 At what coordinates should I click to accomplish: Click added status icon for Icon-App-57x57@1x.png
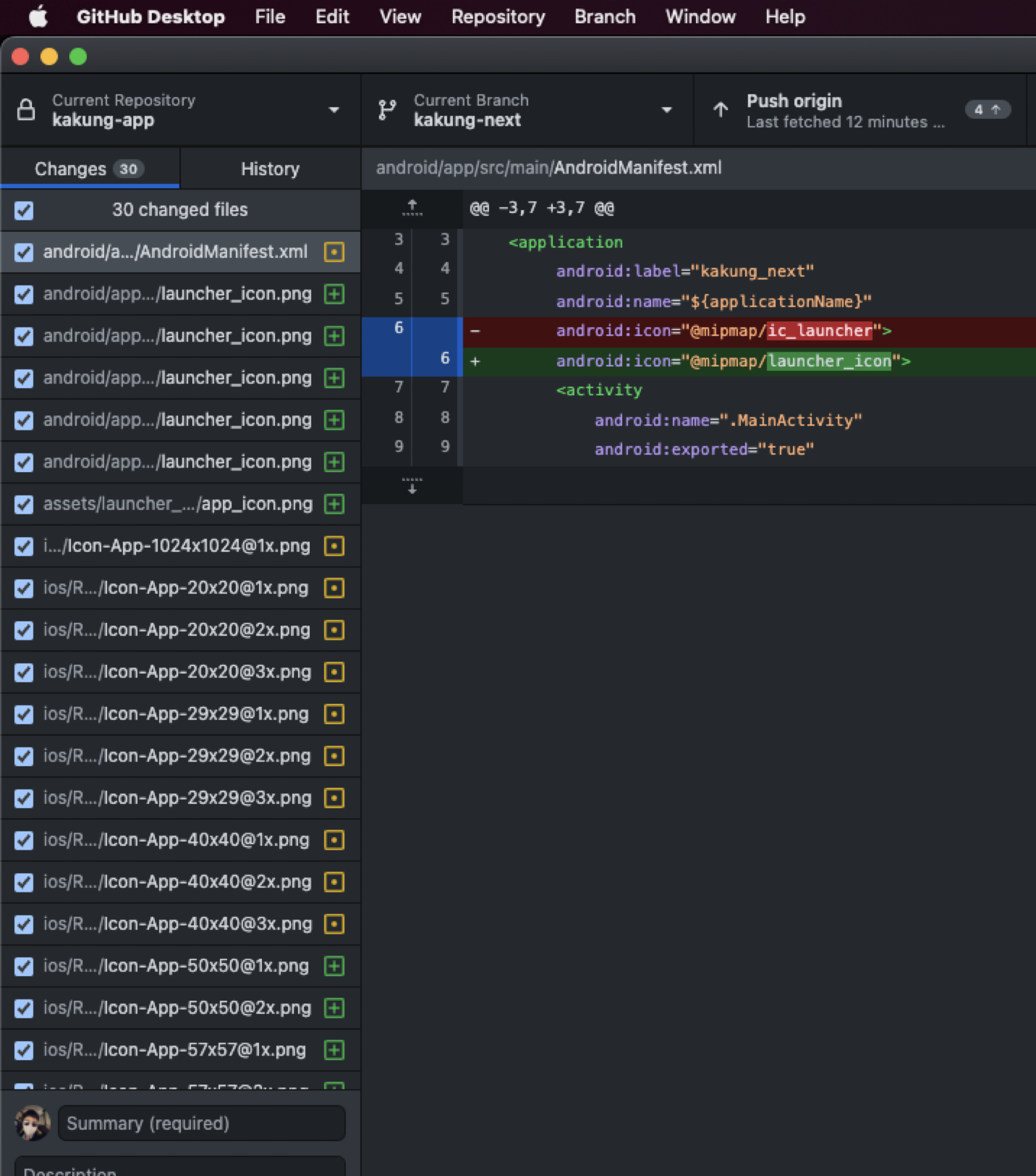coord(334,1050)
